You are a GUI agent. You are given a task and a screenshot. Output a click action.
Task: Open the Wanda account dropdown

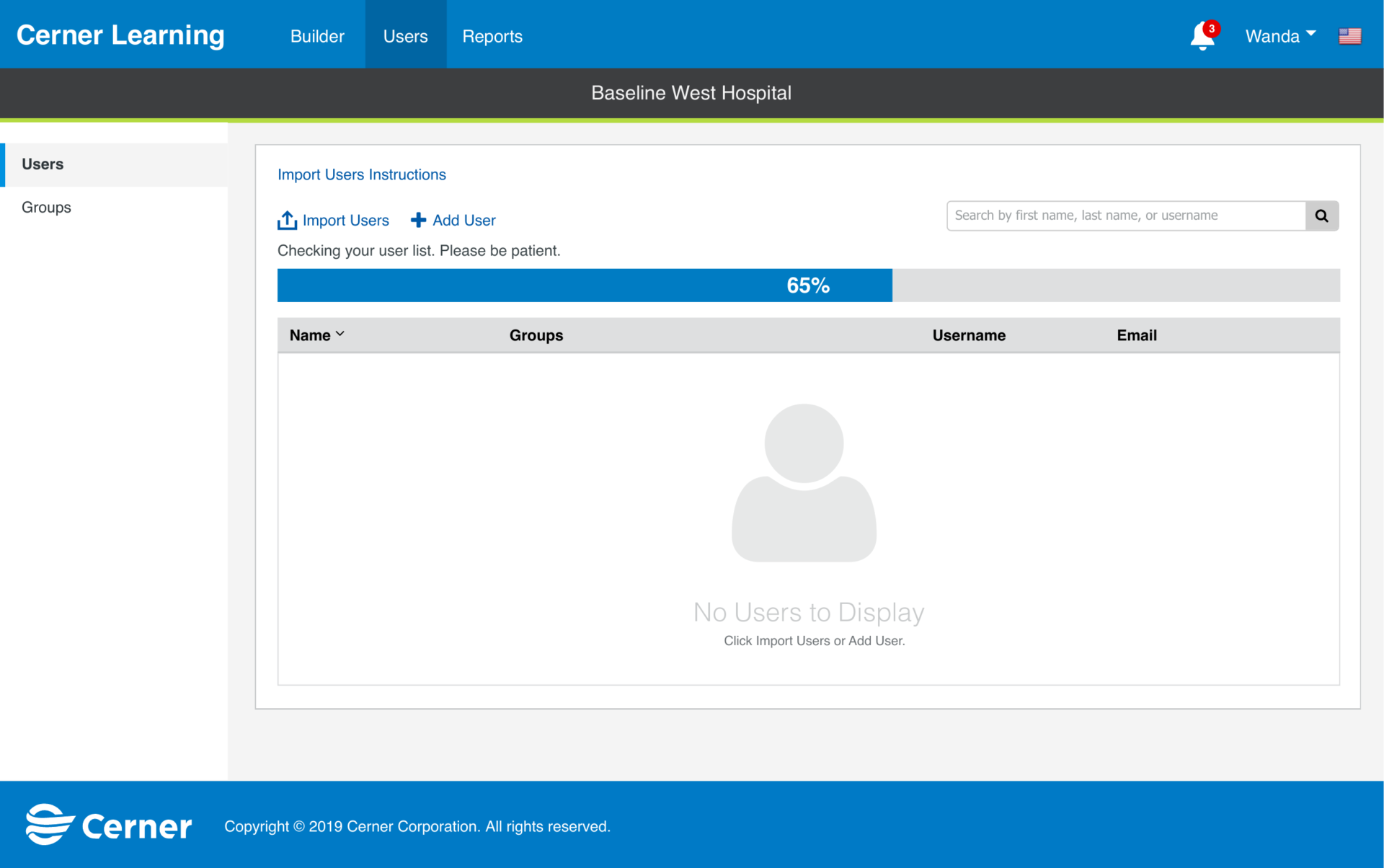(1280, 36)
